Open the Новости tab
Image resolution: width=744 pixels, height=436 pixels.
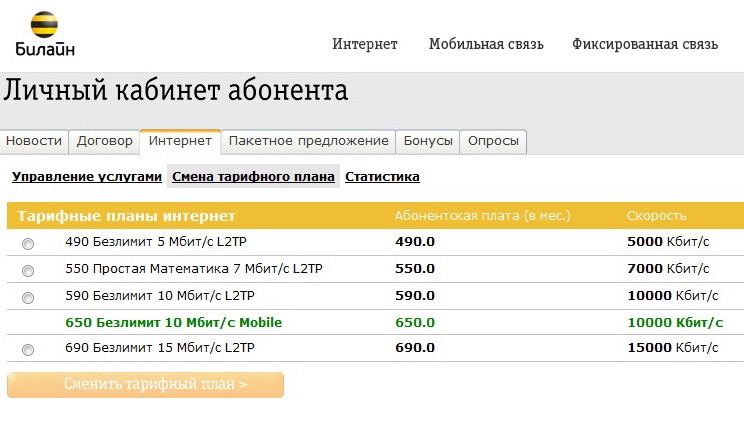[34, 141]
